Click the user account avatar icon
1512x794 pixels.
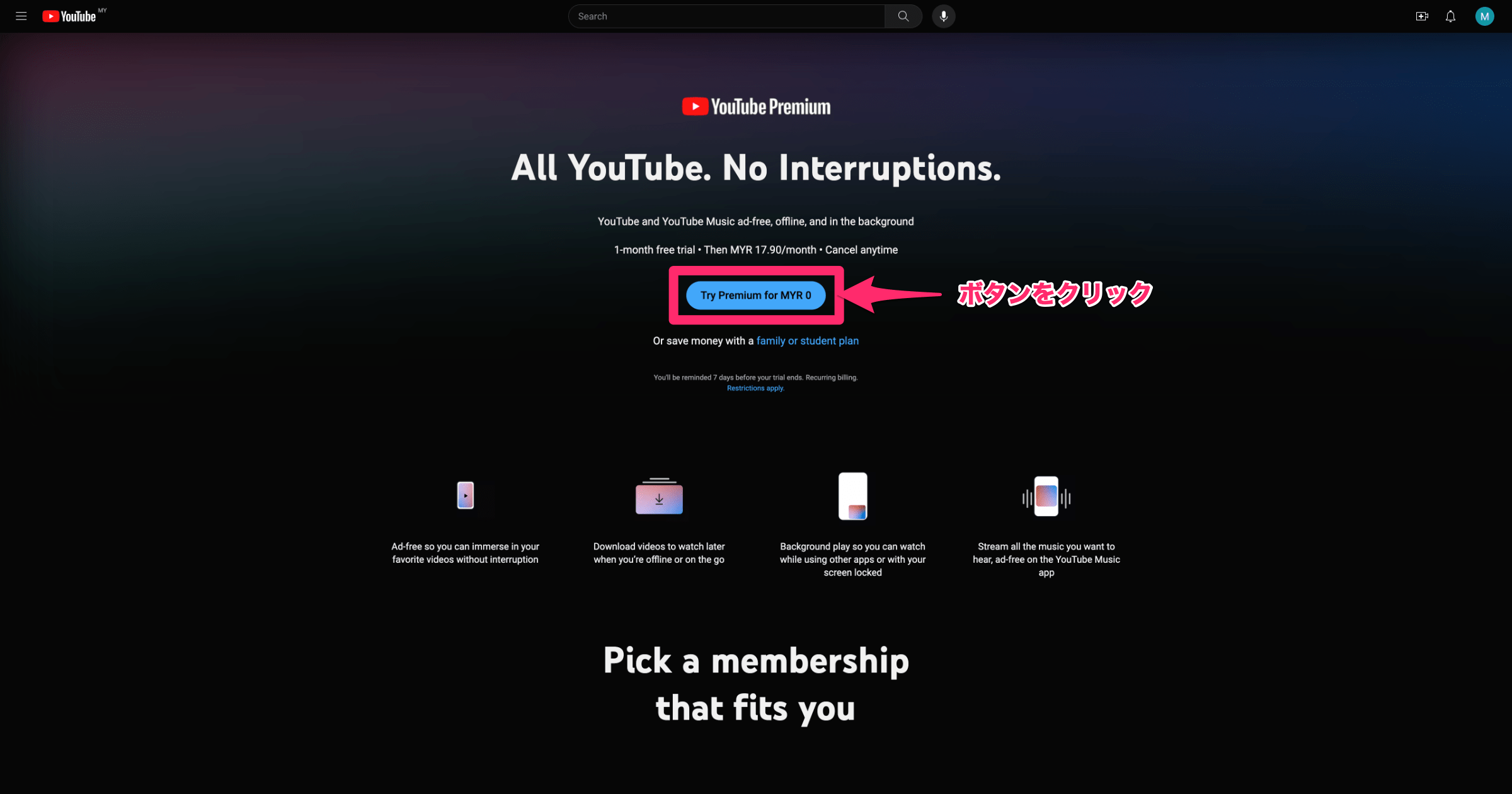coord(1484,15)
